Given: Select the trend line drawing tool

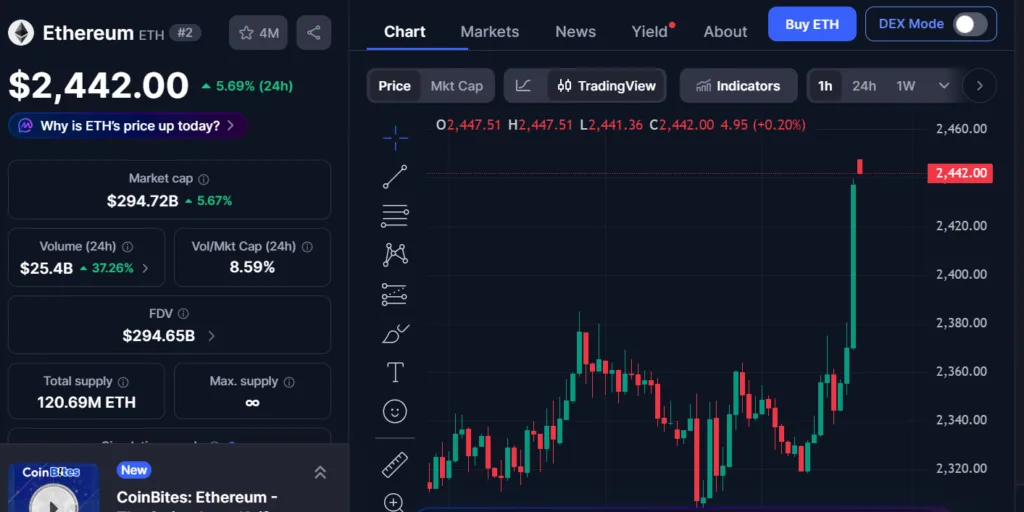Looking at the screenshot, I should click(x=395, y=177).
